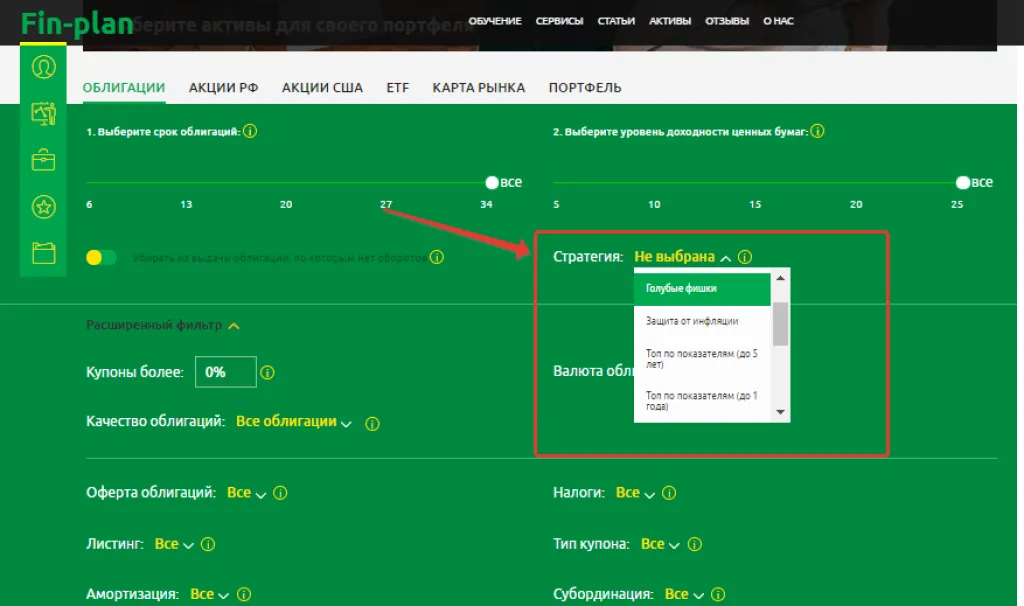The height and width of the screenshot is (606, 1024).
Task: Click the Купоны более percent input field
Action: coord(225,372)
